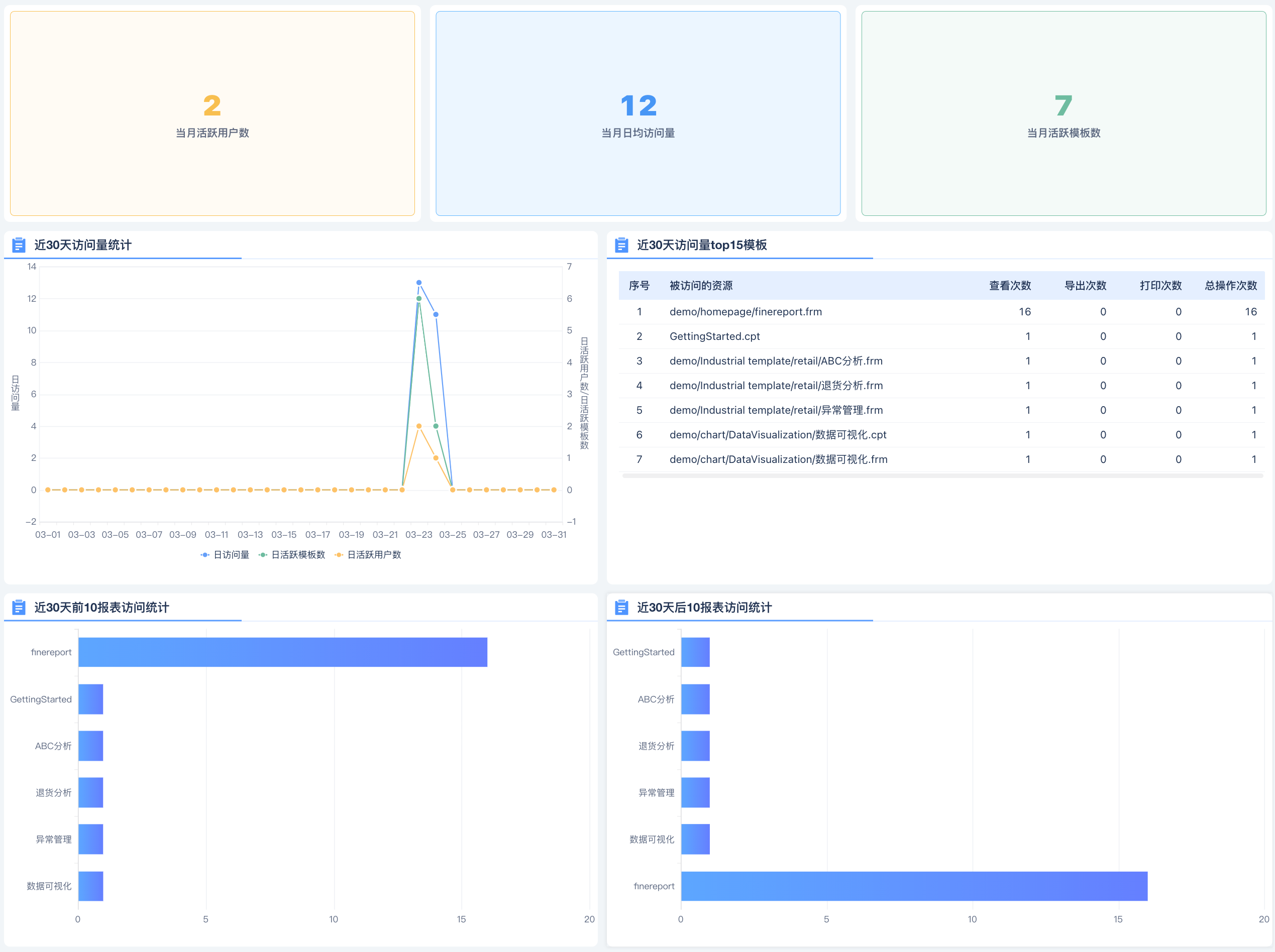
Task: Click the finereport bar in 前10 chart
Action: [282, 652]
